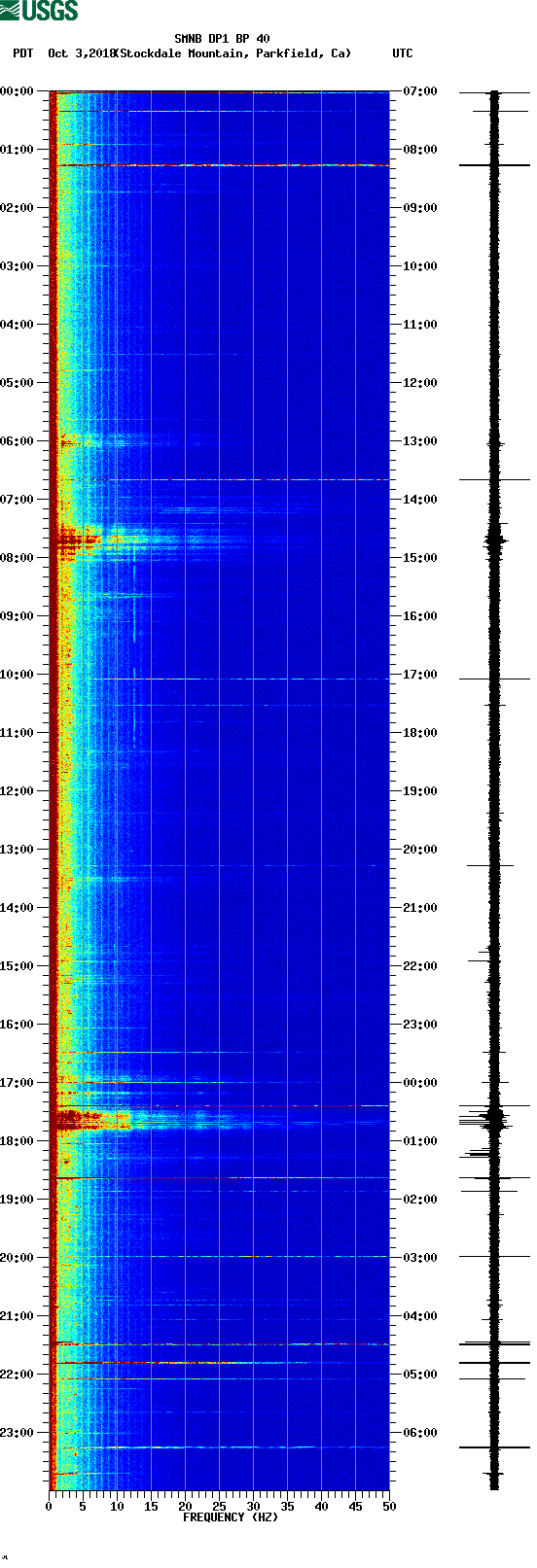Click the FREQUENCY (HZ) axis label
Screen dimensions: 537x1568
pos(231,1516)
